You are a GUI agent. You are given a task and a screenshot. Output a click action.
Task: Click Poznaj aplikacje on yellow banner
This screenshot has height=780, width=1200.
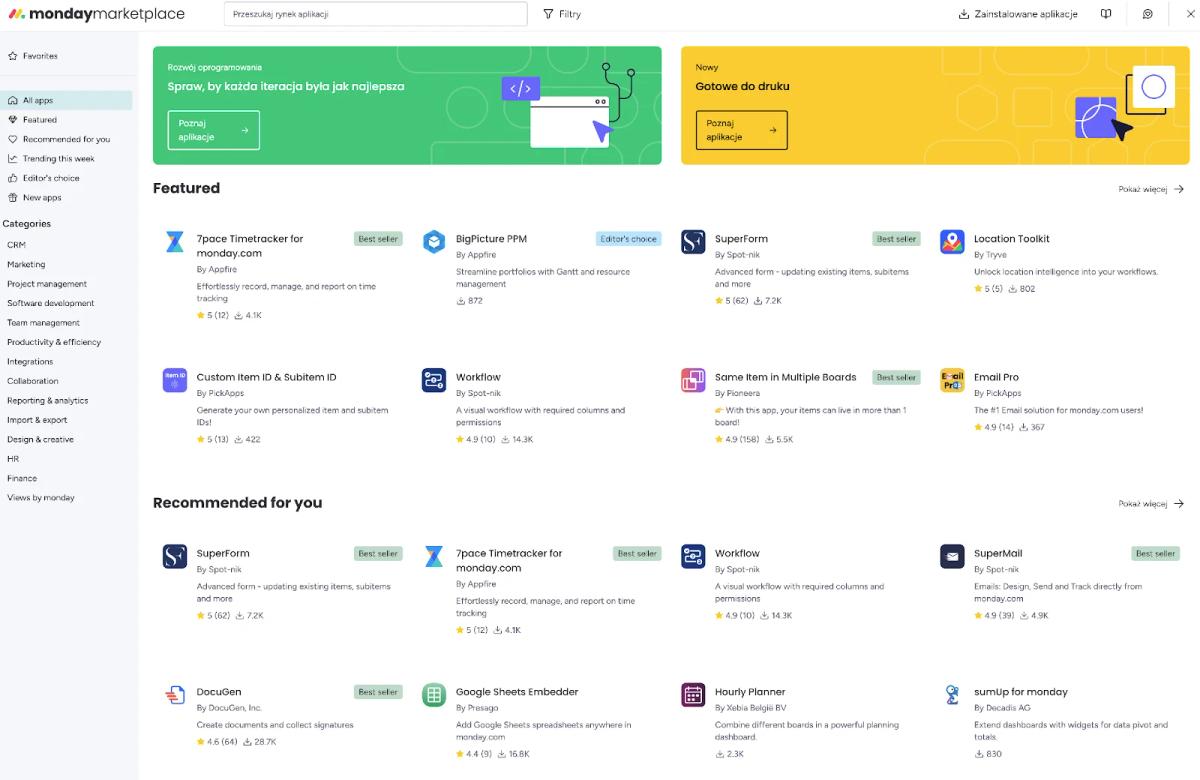pos(741,130)
